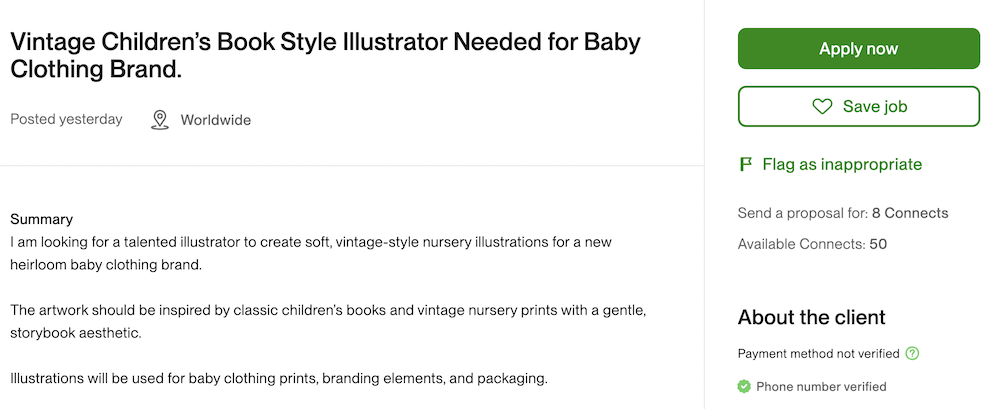Viewport: 1000px width, 409px height.
Task: Click the phone verified checkmark icon
Action: point(744,386)
